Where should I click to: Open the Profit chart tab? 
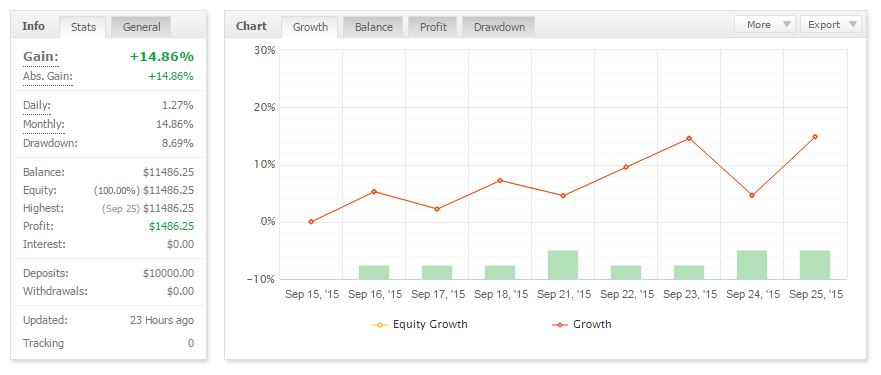[433, 27]
